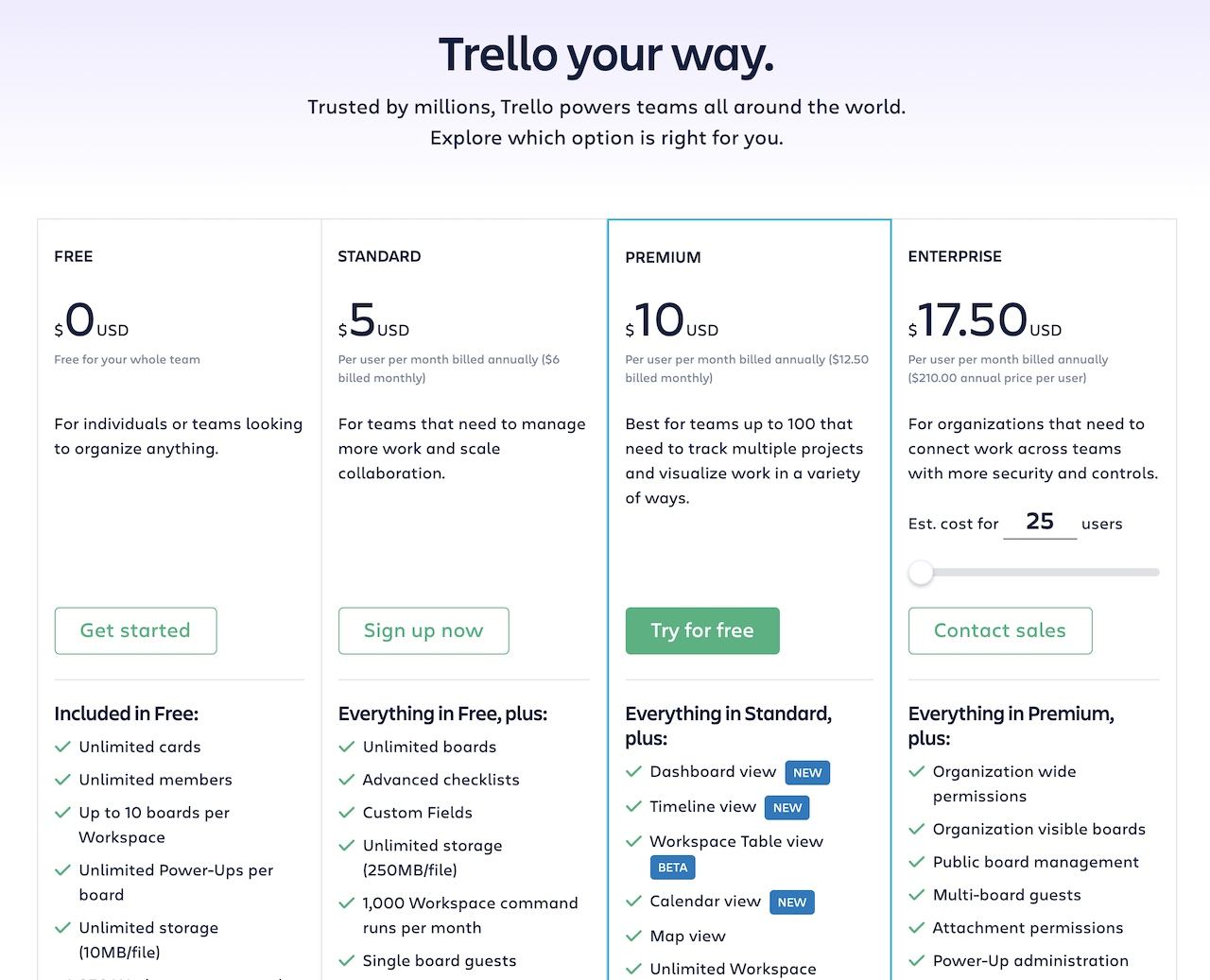1210x980 pixels.
Task: Click the checkmark beside Custom Fields
Action: (x=347, y=813)
